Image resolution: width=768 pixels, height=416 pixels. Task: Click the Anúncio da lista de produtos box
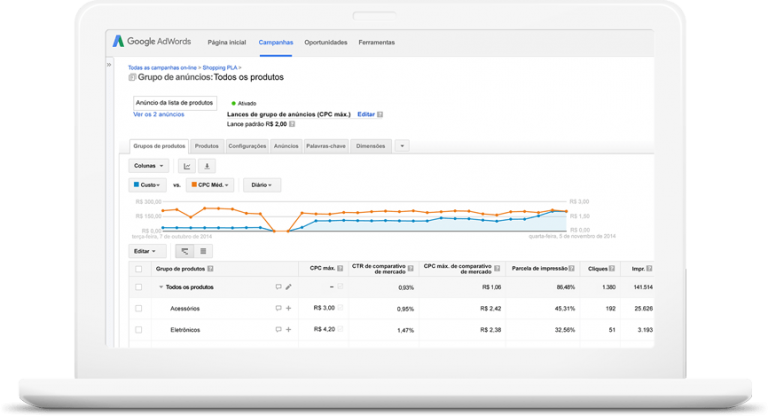click(175, 103)
